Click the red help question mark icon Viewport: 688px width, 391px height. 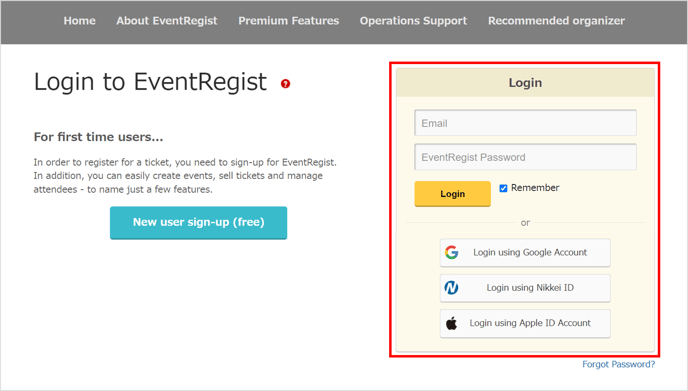click(x=285, y=83)
